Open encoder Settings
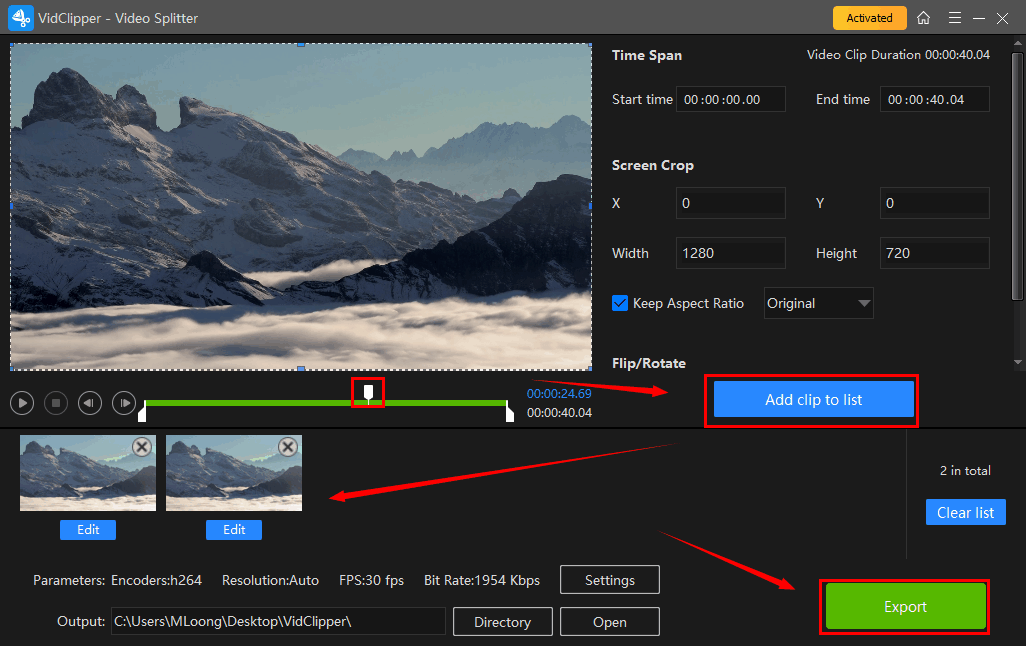1026x646 pixels. click(x=609, y=580)
